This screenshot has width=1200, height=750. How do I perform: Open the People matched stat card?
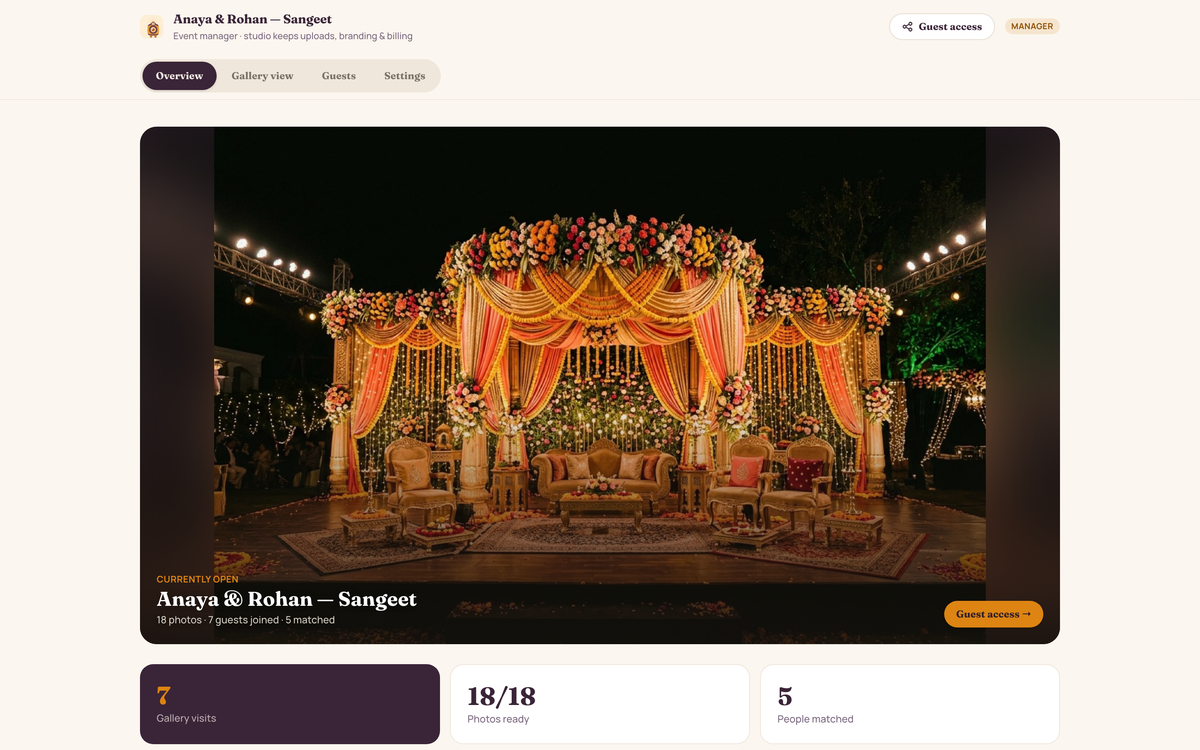click(910, 704)
